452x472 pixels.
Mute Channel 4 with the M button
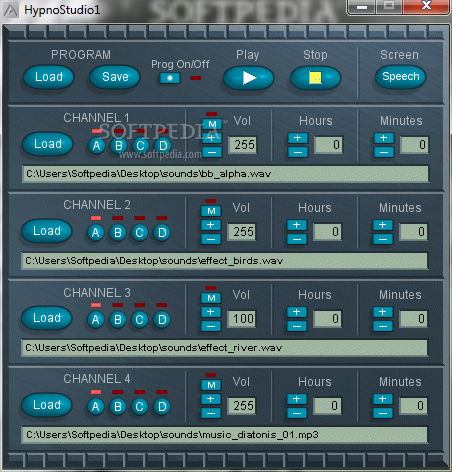click(x=211, y=385)
